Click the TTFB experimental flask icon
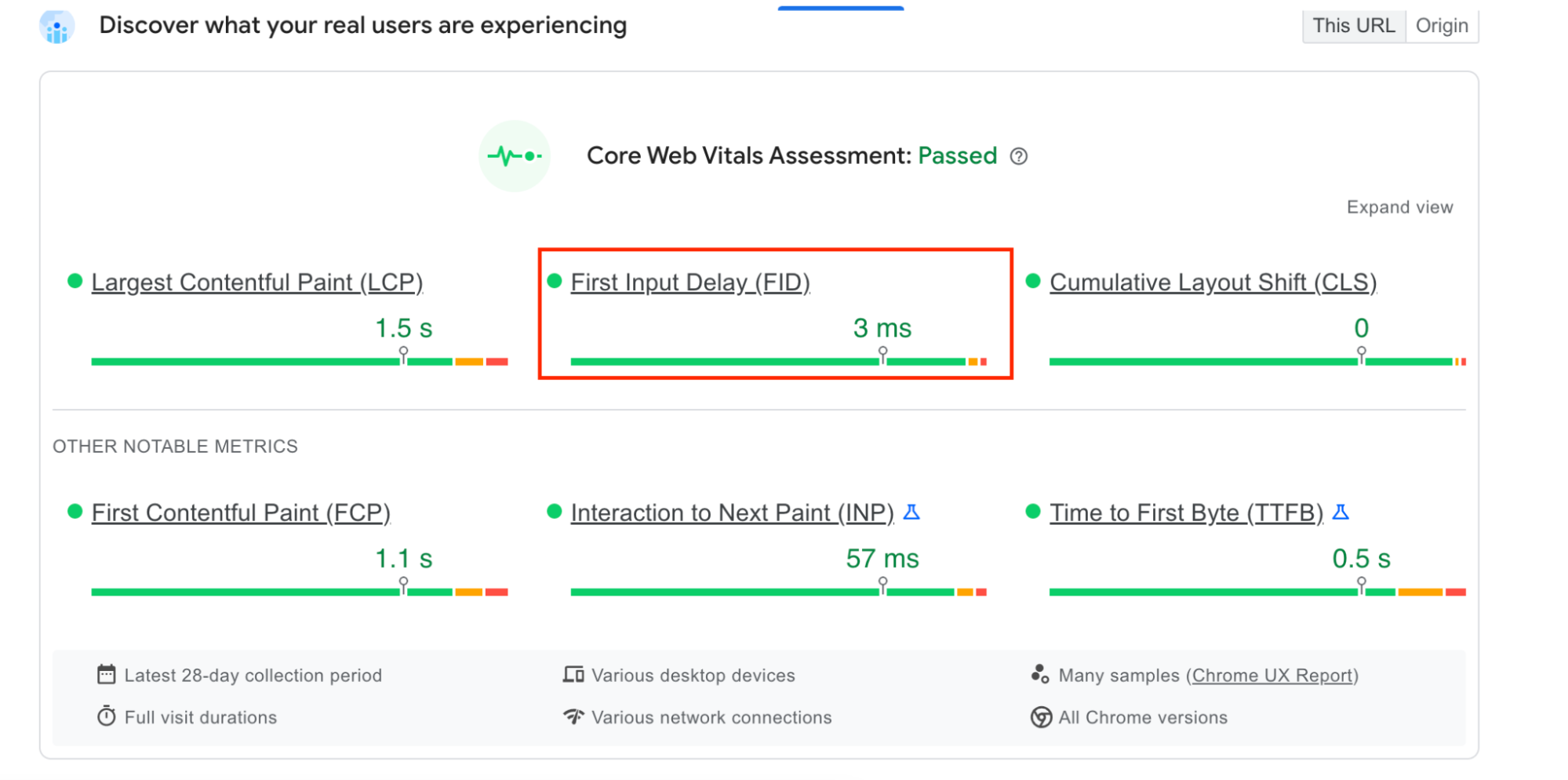Image resolution: width=1568 pixels, height=780 pixels. 1341,512
